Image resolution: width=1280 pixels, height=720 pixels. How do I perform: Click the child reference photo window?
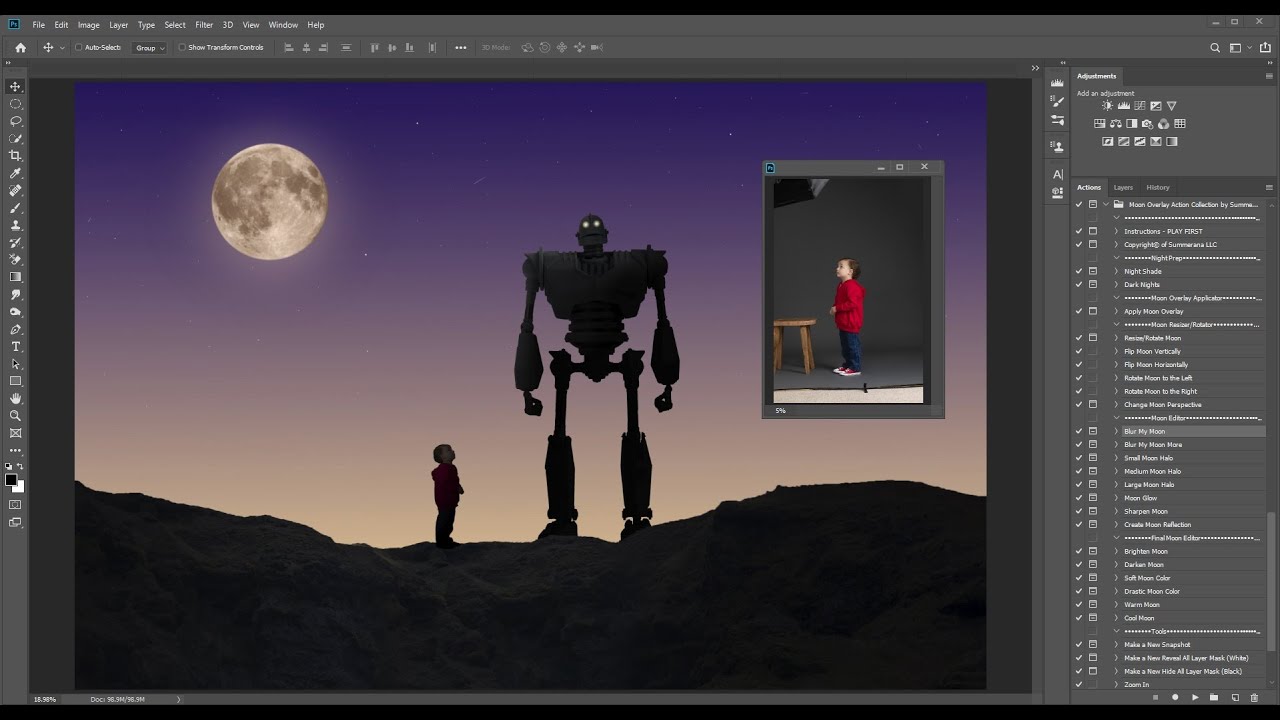tap(853, 290)
